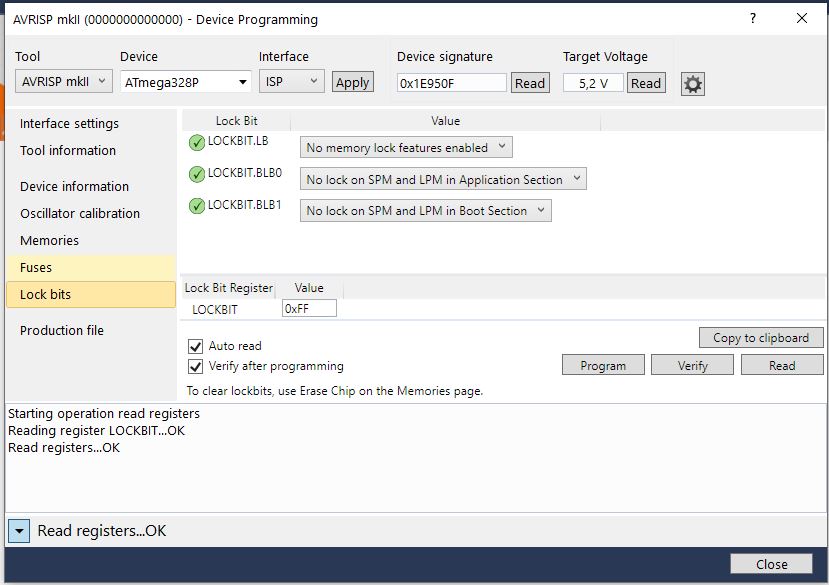Click the Erase Chip hint text
Image resolution: width=829 pixels, height=585 pixels.
click(335, 391)
